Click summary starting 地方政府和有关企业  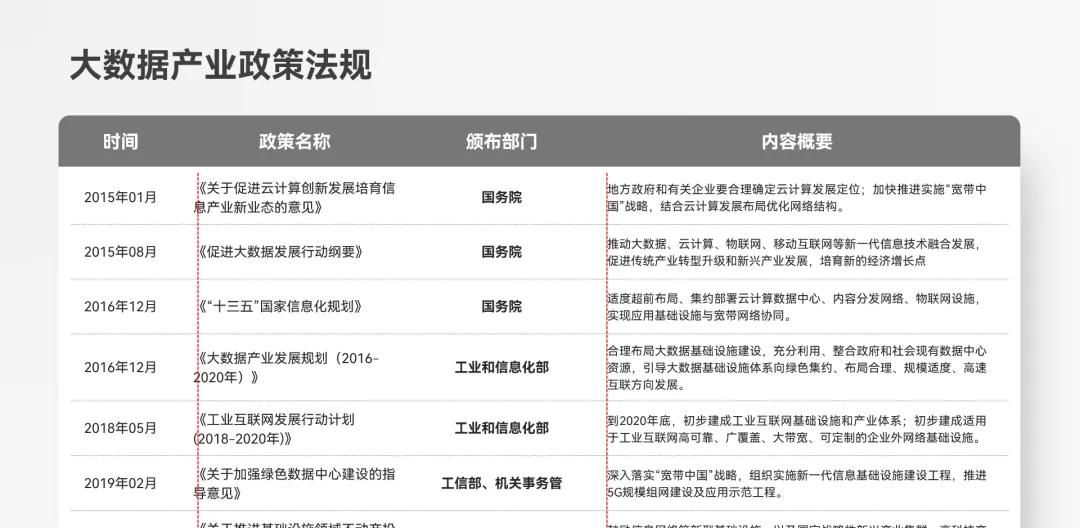[x=797, y=198]
